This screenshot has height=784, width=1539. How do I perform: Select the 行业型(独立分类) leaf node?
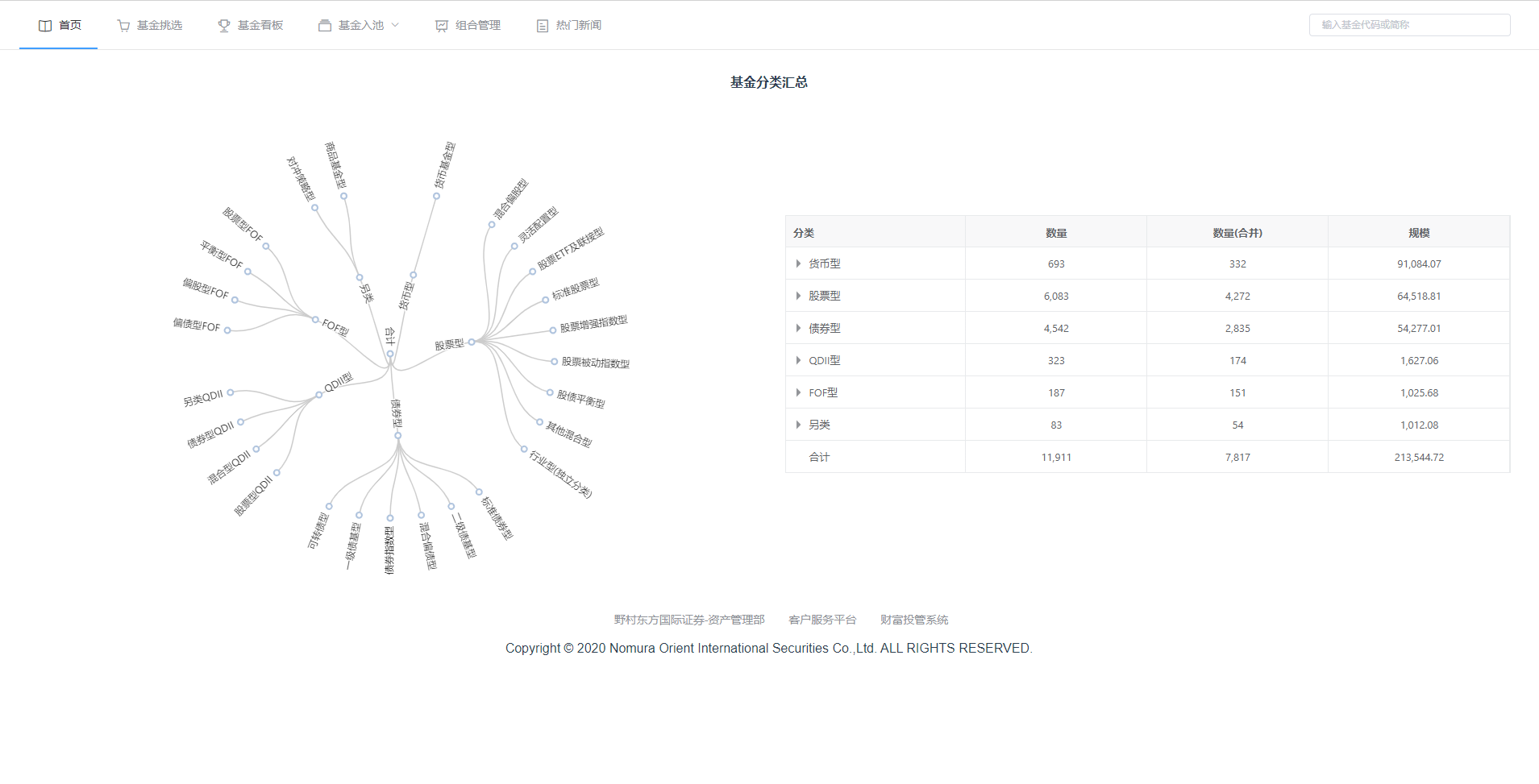pos(524,449)
